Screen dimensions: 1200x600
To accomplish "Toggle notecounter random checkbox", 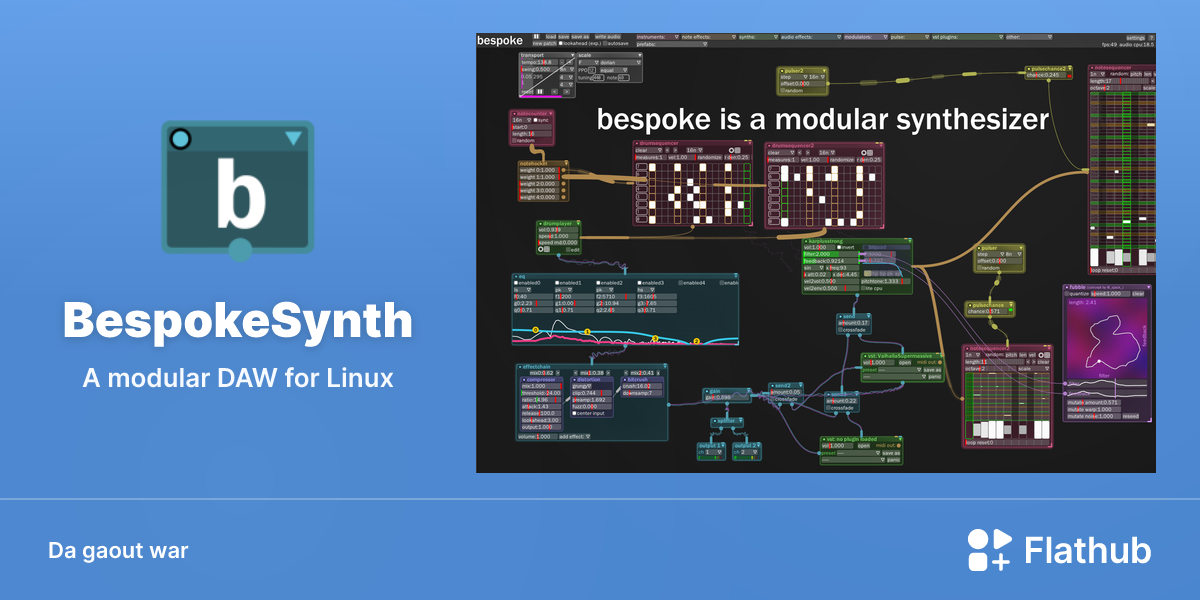I will point(514,140).
